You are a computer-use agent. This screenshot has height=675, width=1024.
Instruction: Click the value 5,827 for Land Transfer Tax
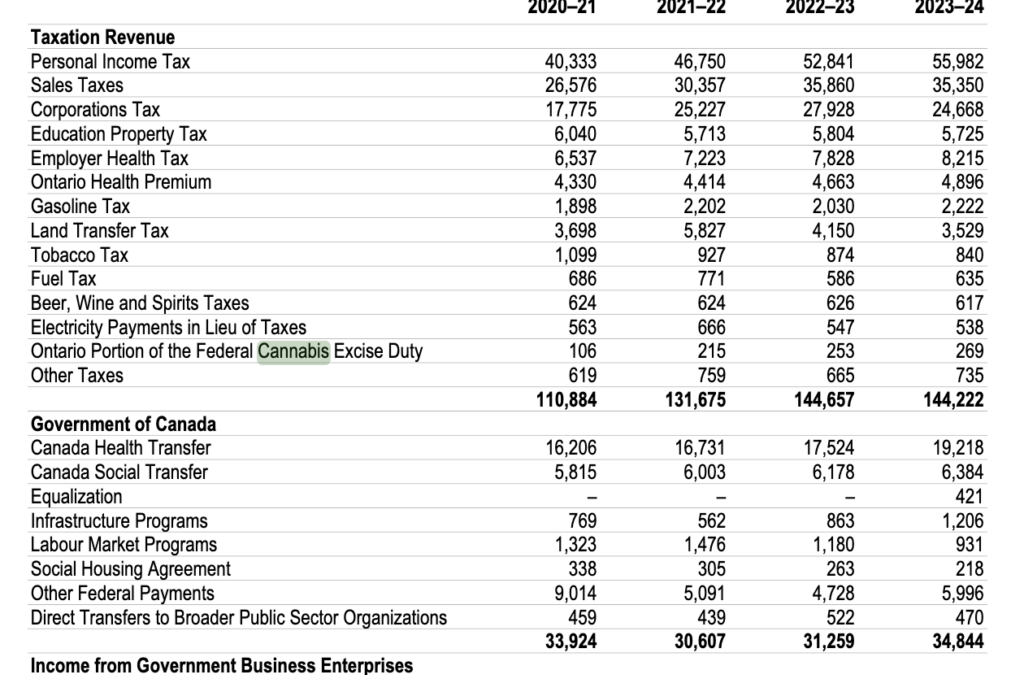704,230
